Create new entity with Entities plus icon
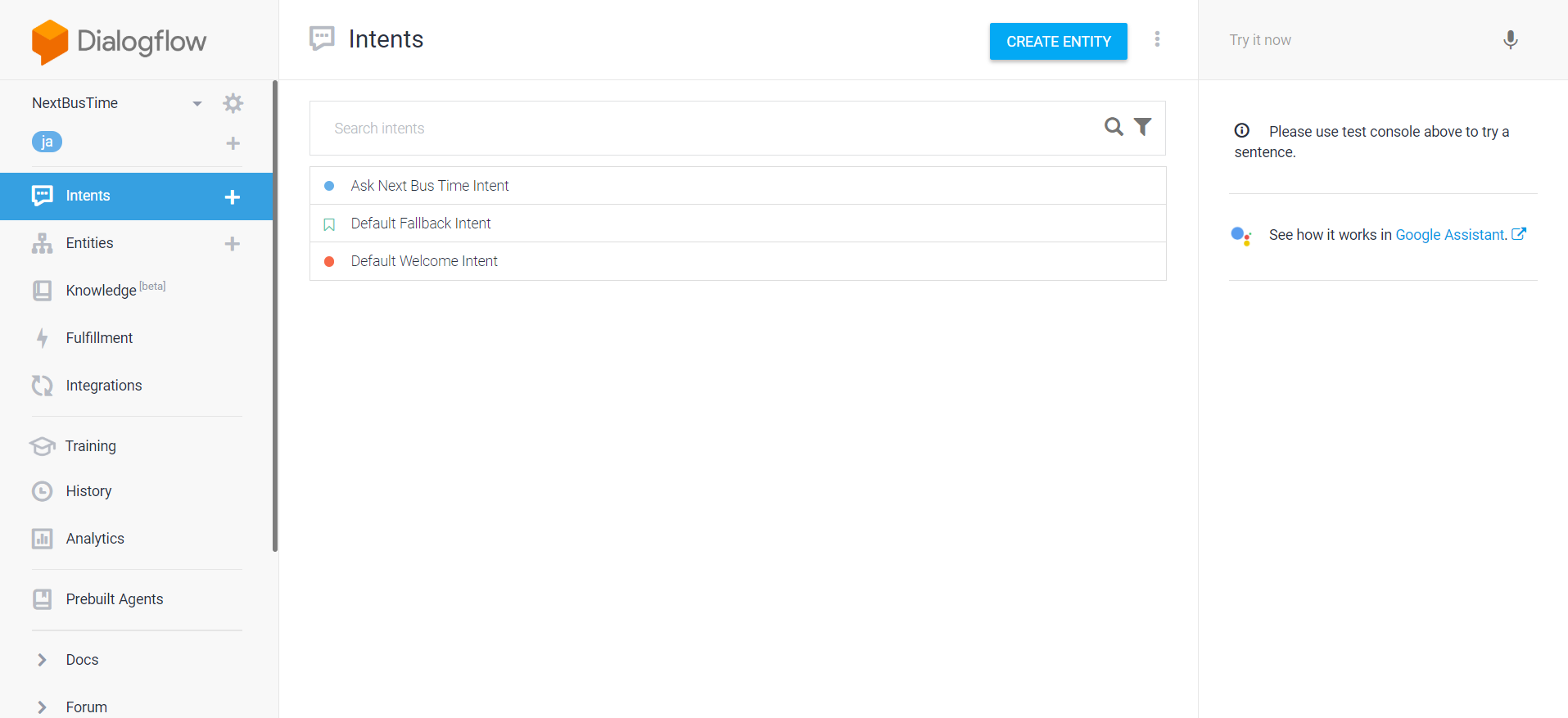The image size is (1568, 718). (233, 244)
